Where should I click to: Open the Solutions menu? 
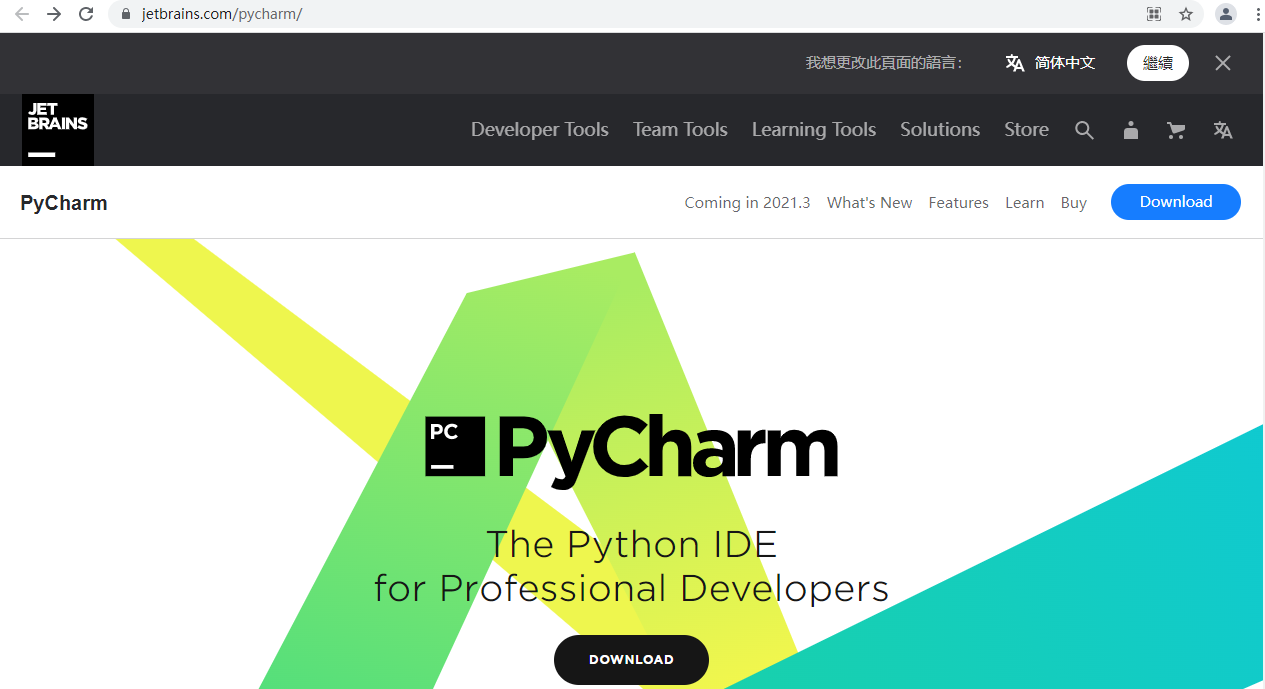coord(940,130)
